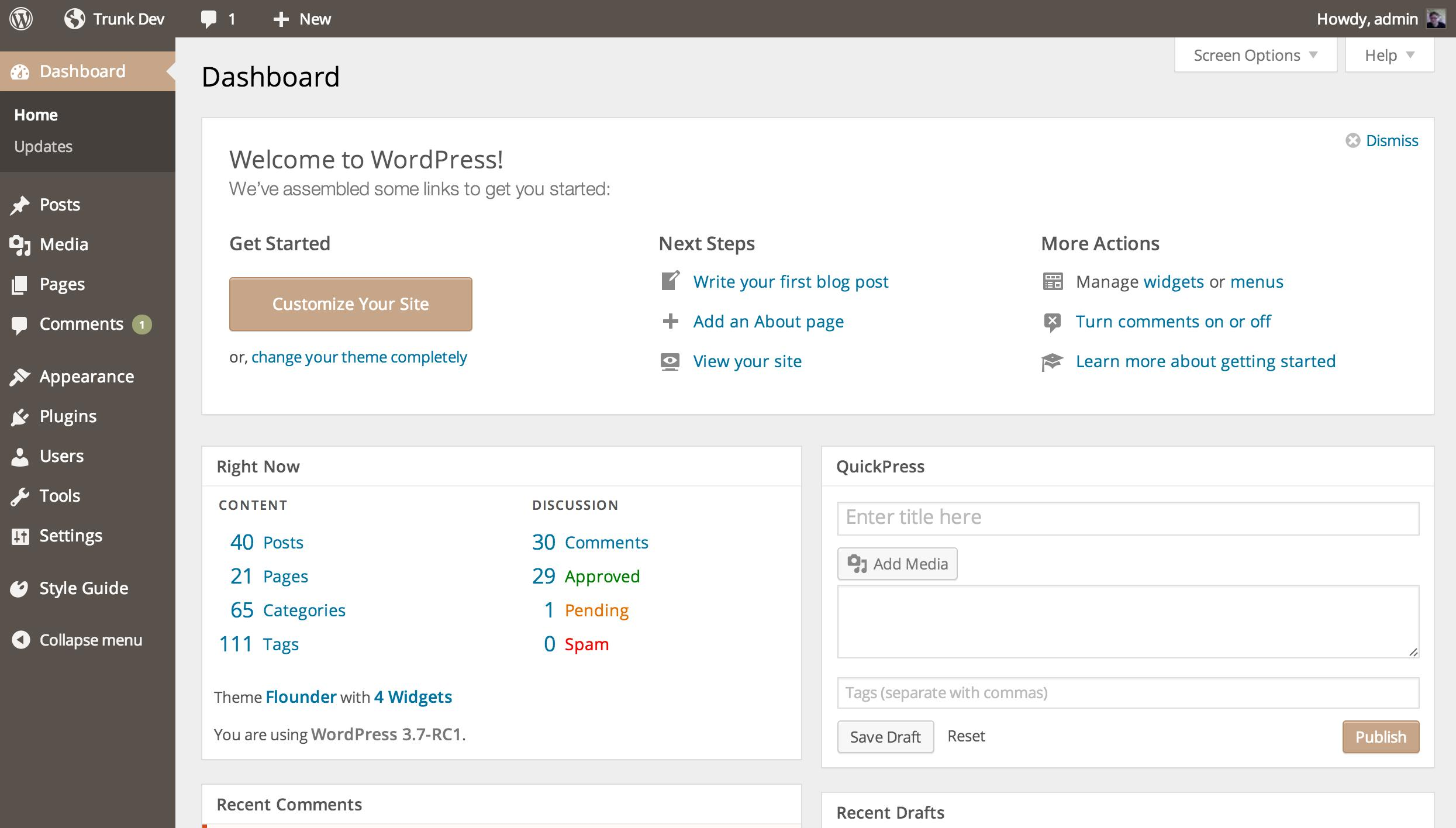Viewport: 1456px width, 828px height.
Task: Open the Appearance menu item
Action: coord(87,377)
